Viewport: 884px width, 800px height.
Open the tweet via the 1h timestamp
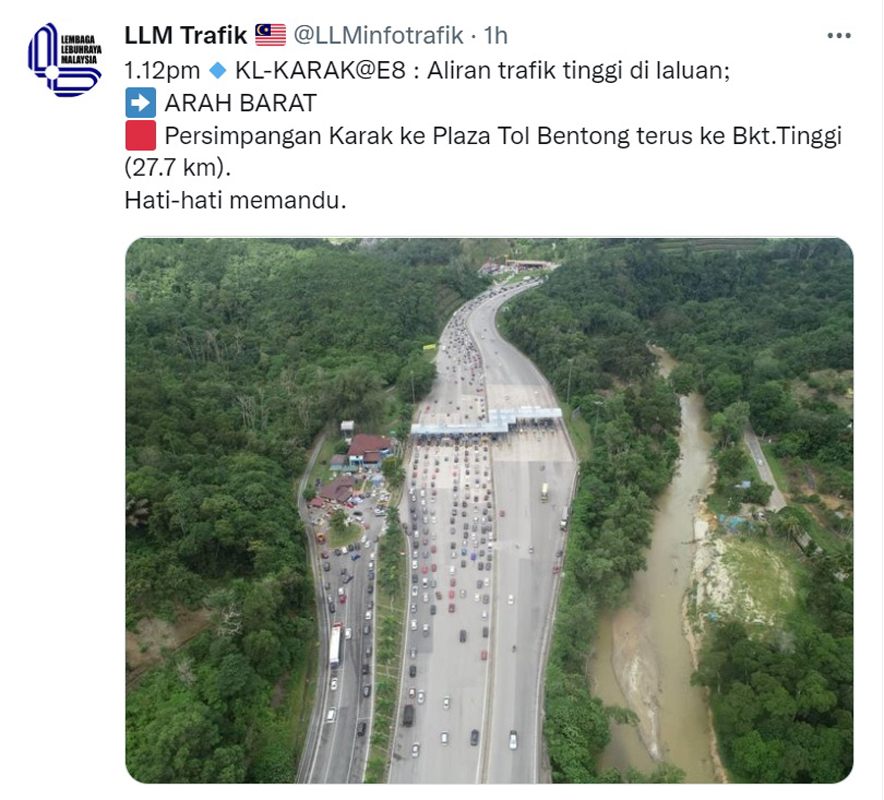(x=496, y=35)
